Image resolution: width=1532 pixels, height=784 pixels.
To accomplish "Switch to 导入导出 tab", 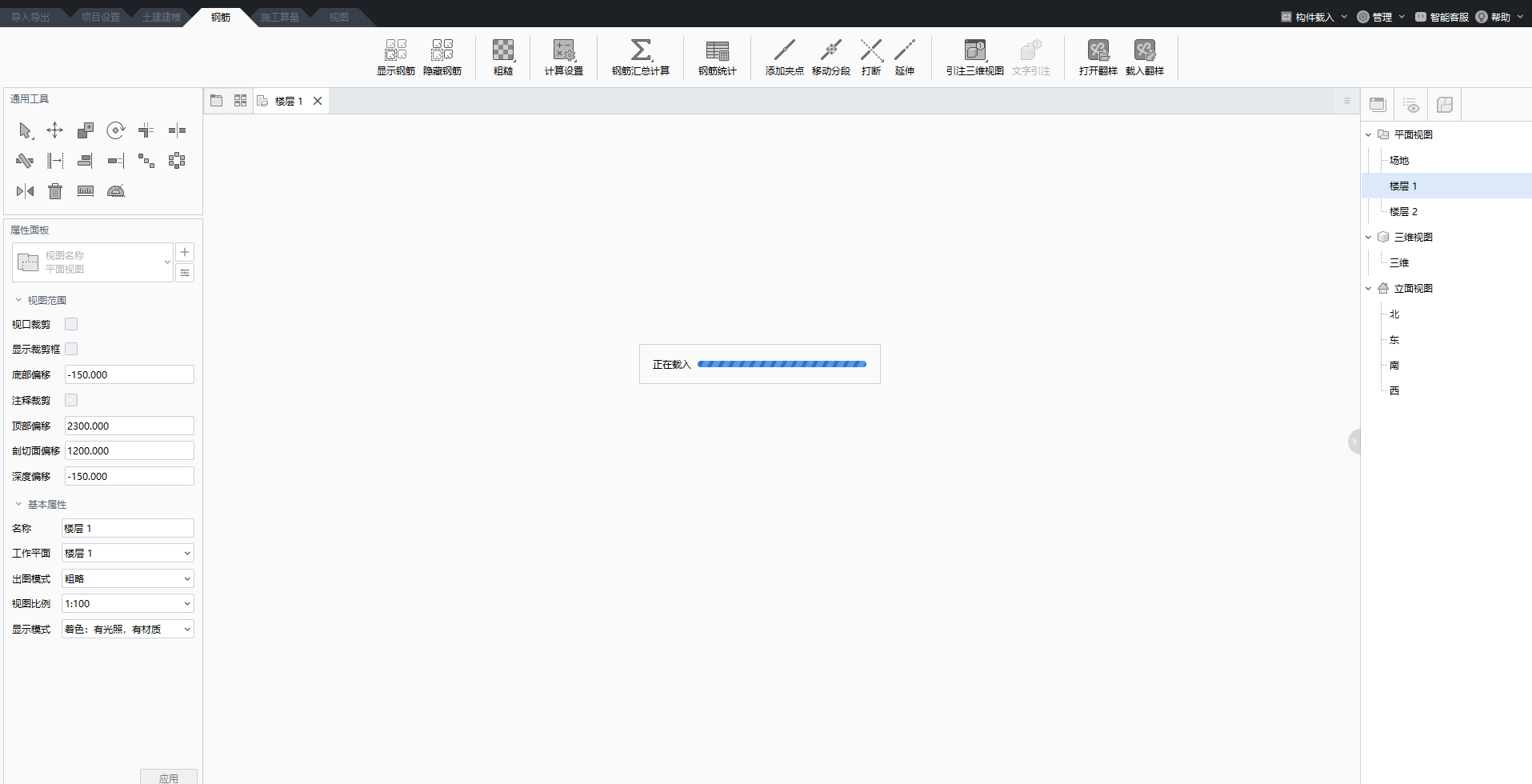I will click(x=30, y=17).
